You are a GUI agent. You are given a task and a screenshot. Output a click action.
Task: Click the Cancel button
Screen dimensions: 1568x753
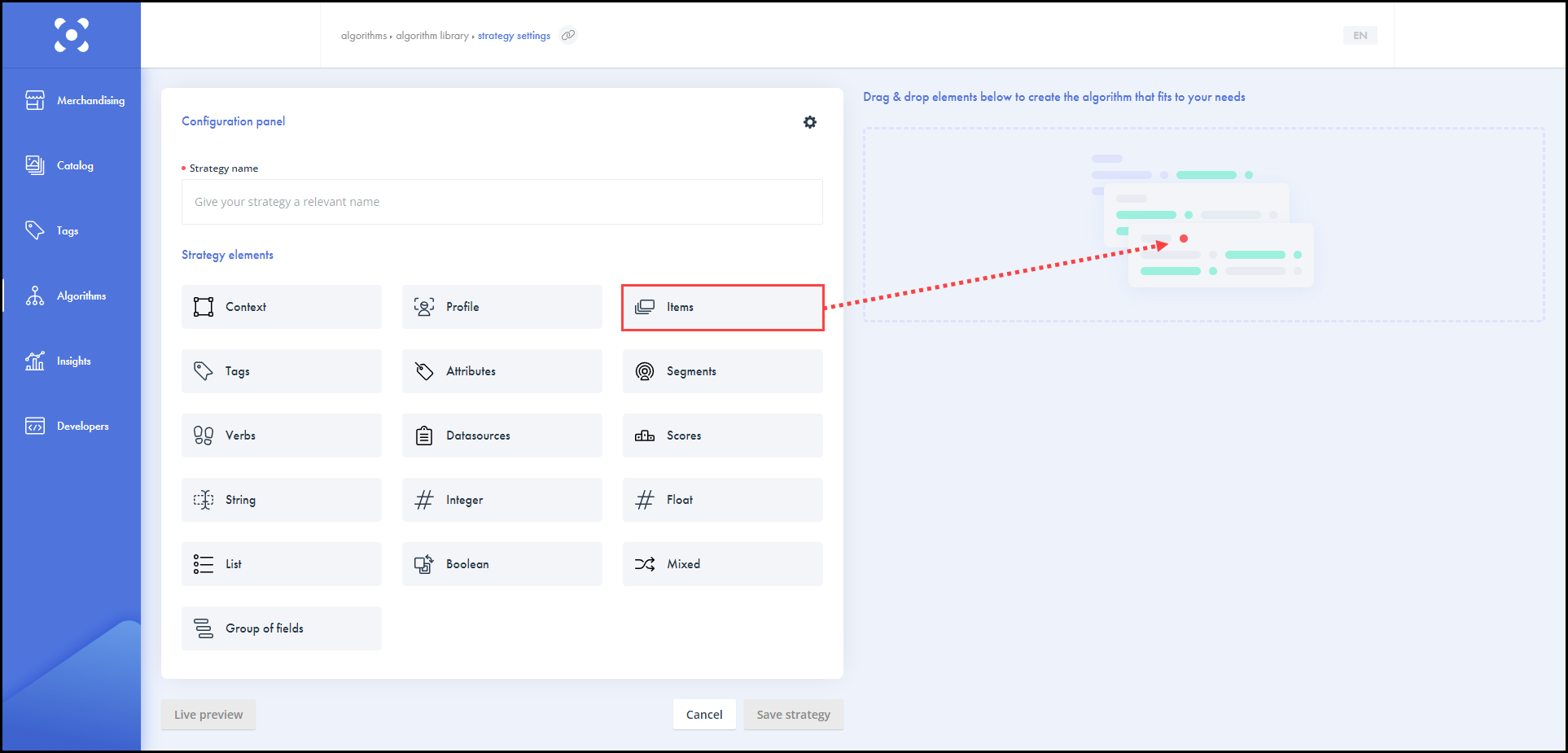[704, 715]
